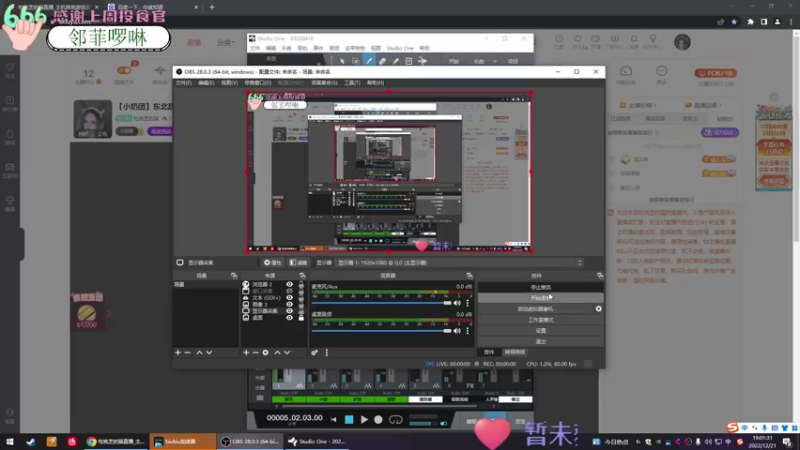
Task: Click the 桌面音频 volume slider
Action: [x=381, y=331]
